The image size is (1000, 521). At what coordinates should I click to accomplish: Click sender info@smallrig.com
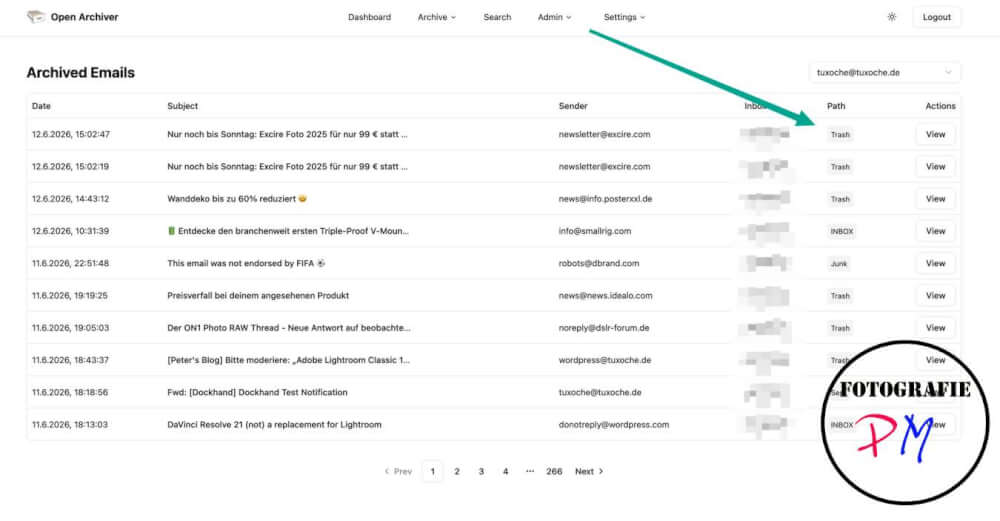click(x=594, y=231)
